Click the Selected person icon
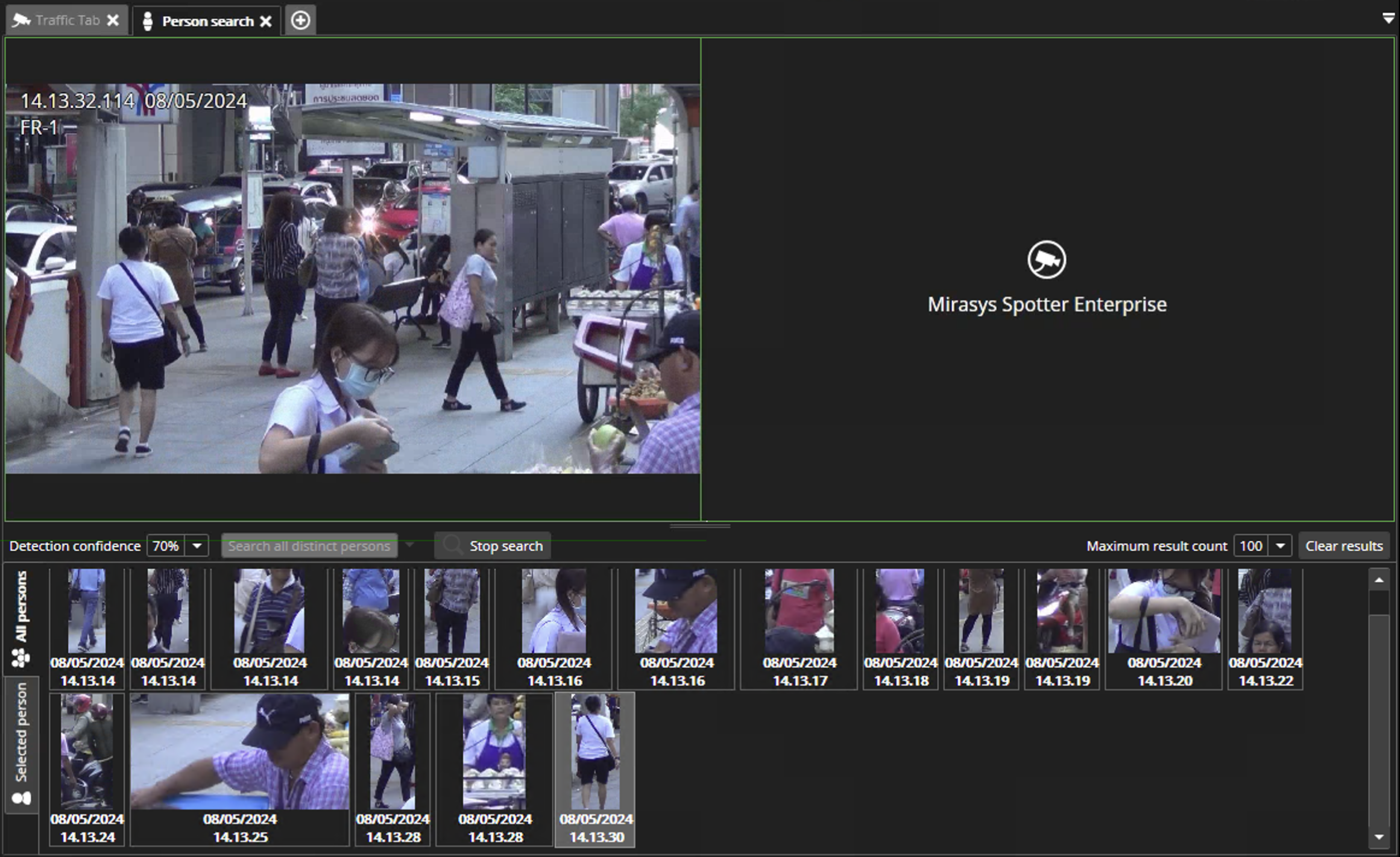The image size is (1400, 857). (x=21, y=799)
